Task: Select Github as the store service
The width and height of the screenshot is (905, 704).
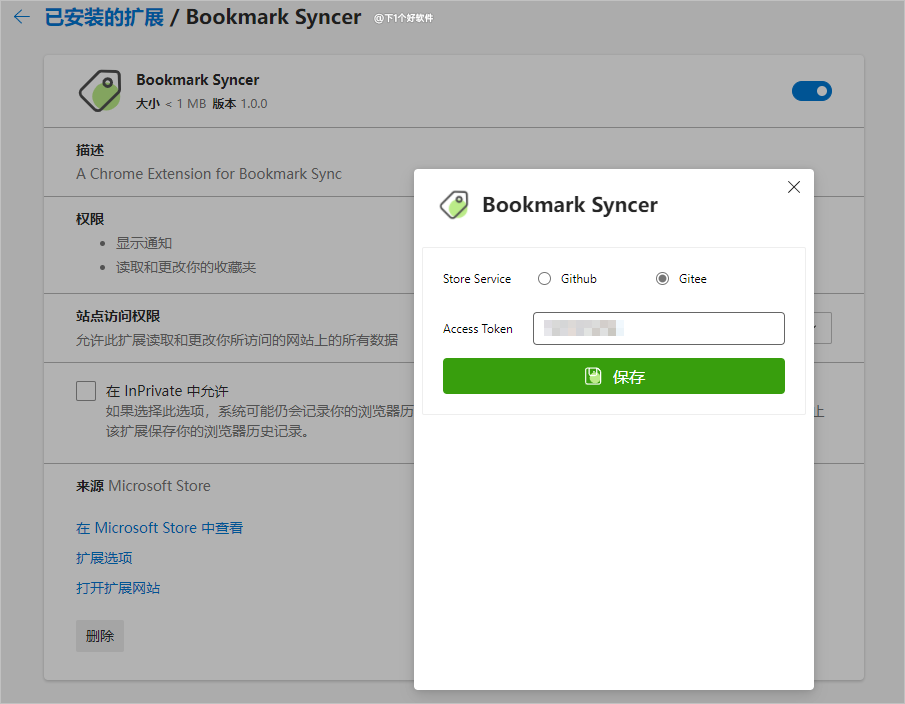Action: (544, 279)
